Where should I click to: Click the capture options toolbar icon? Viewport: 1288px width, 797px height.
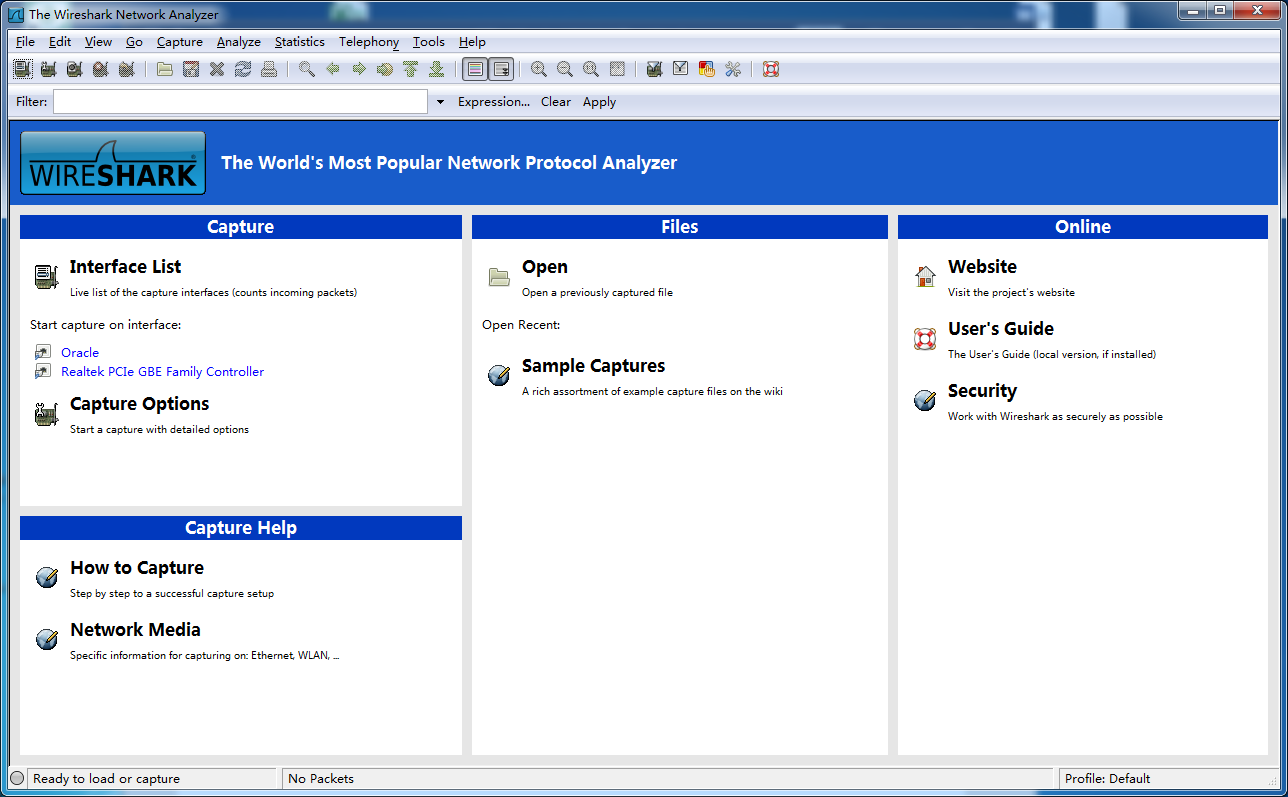(48, 69)
